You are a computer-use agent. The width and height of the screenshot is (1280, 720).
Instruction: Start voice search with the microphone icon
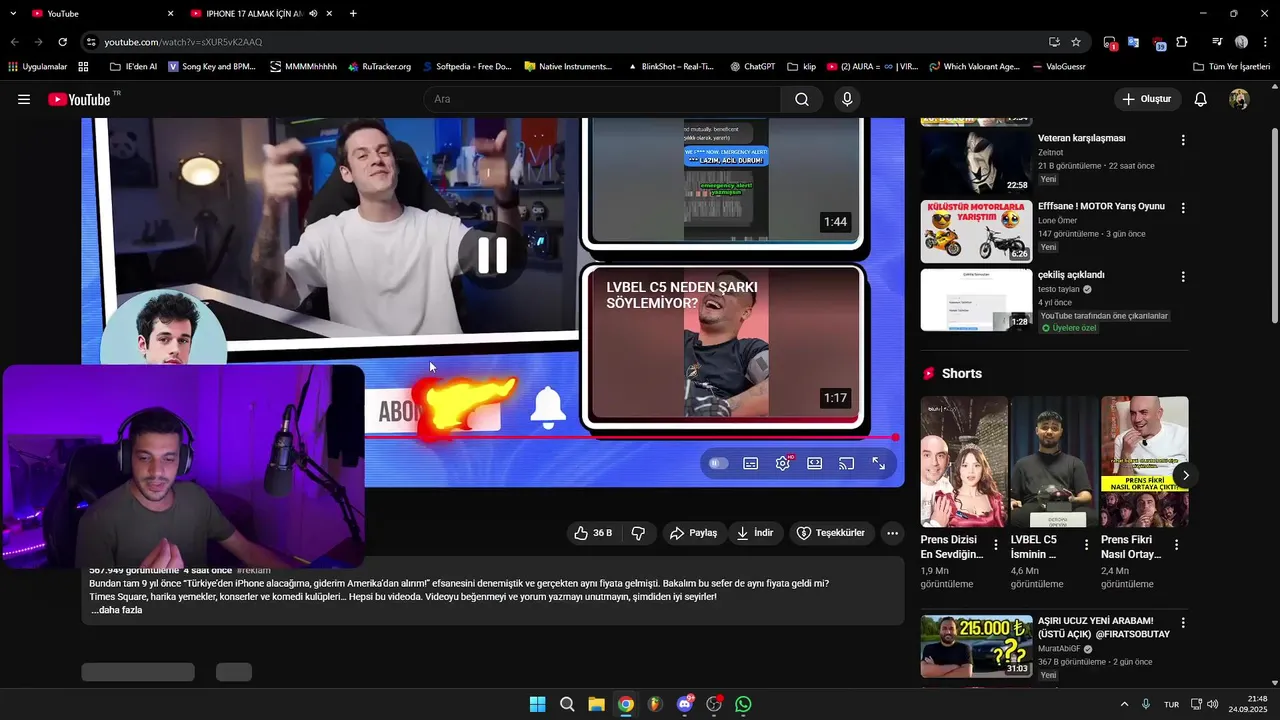[847, 99]
